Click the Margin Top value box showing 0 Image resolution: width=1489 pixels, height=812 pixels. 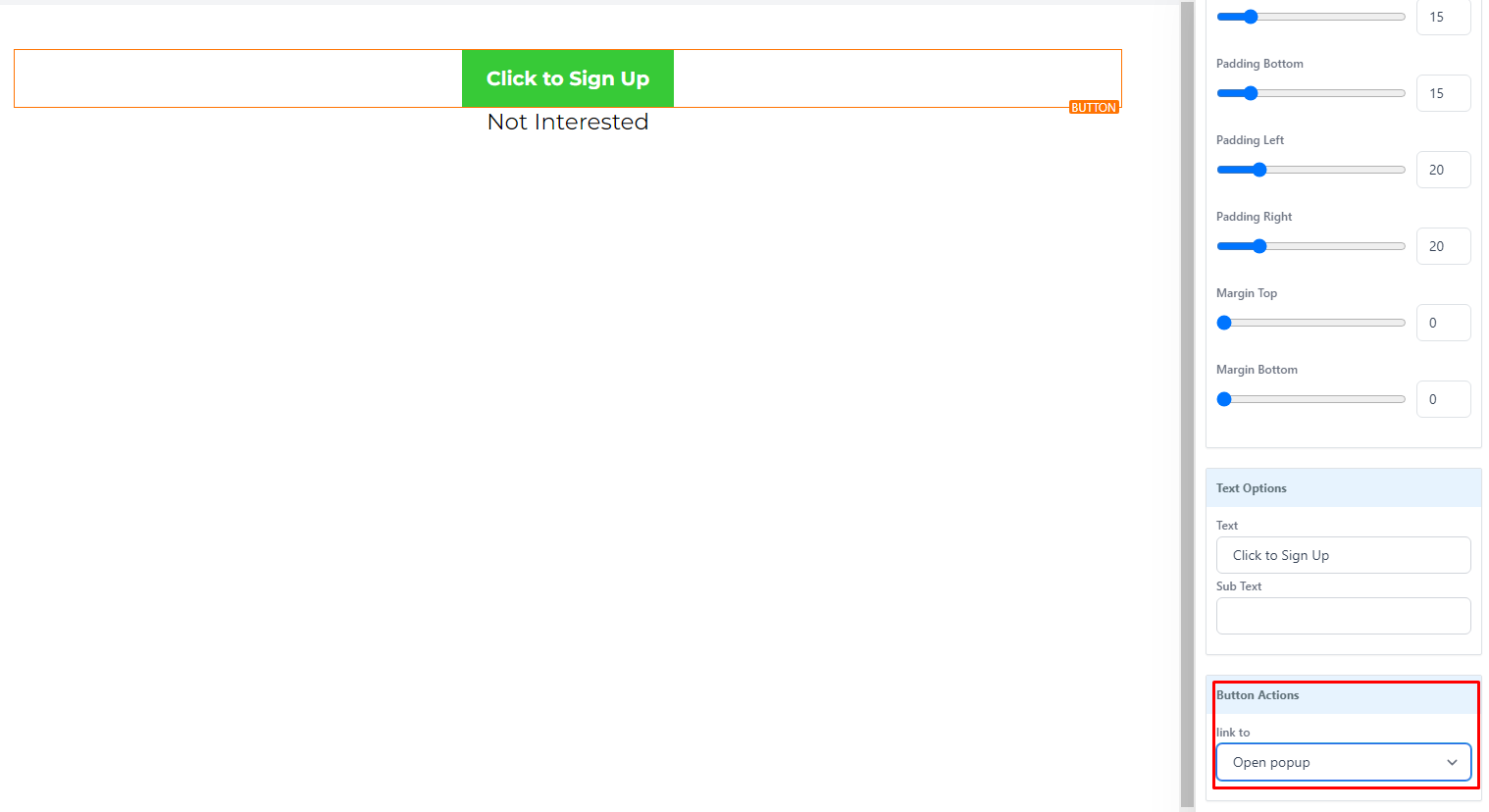[1443, 323]
